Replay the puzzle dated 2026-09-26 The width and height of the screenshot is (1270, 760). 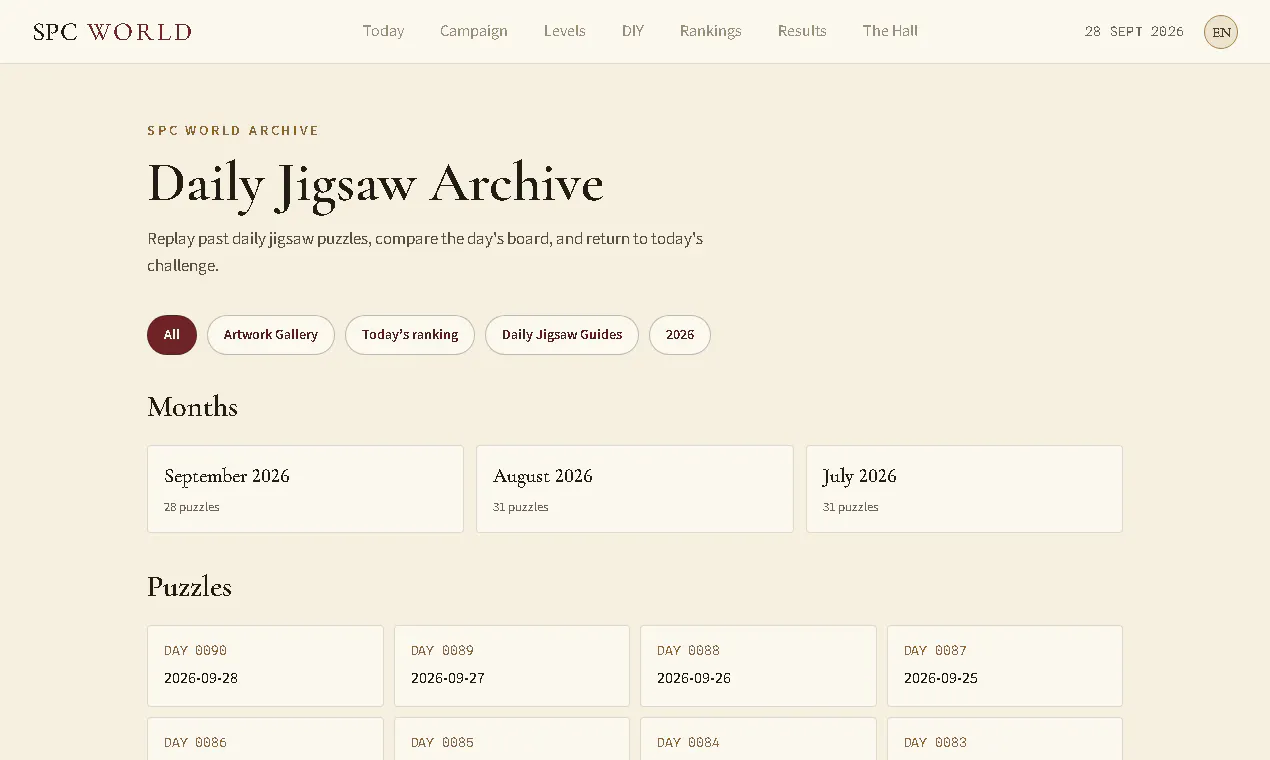pos(758,666)
